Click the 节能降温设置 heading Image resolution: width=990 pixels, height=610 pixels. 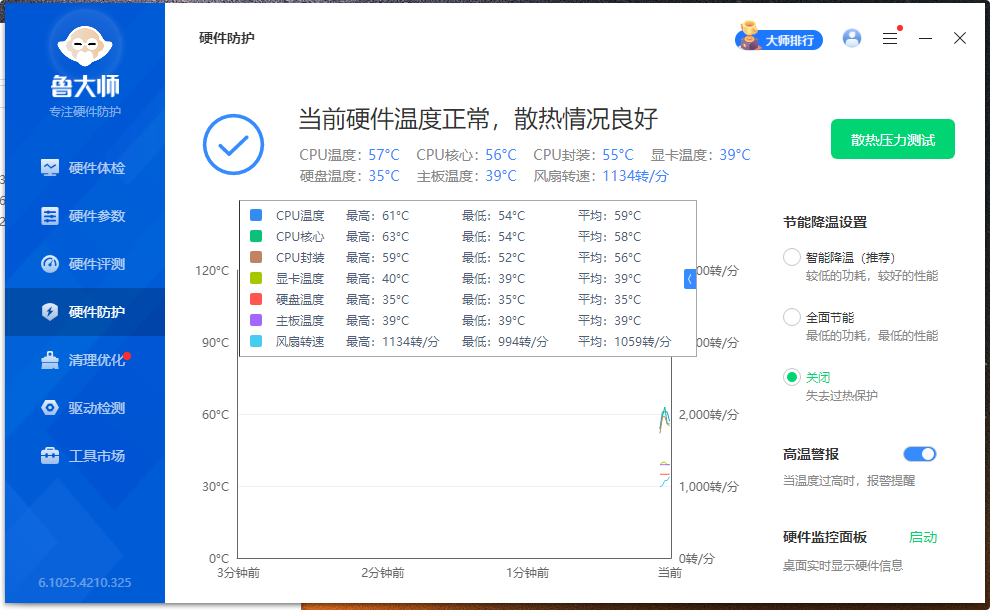(x=825, y=222)
